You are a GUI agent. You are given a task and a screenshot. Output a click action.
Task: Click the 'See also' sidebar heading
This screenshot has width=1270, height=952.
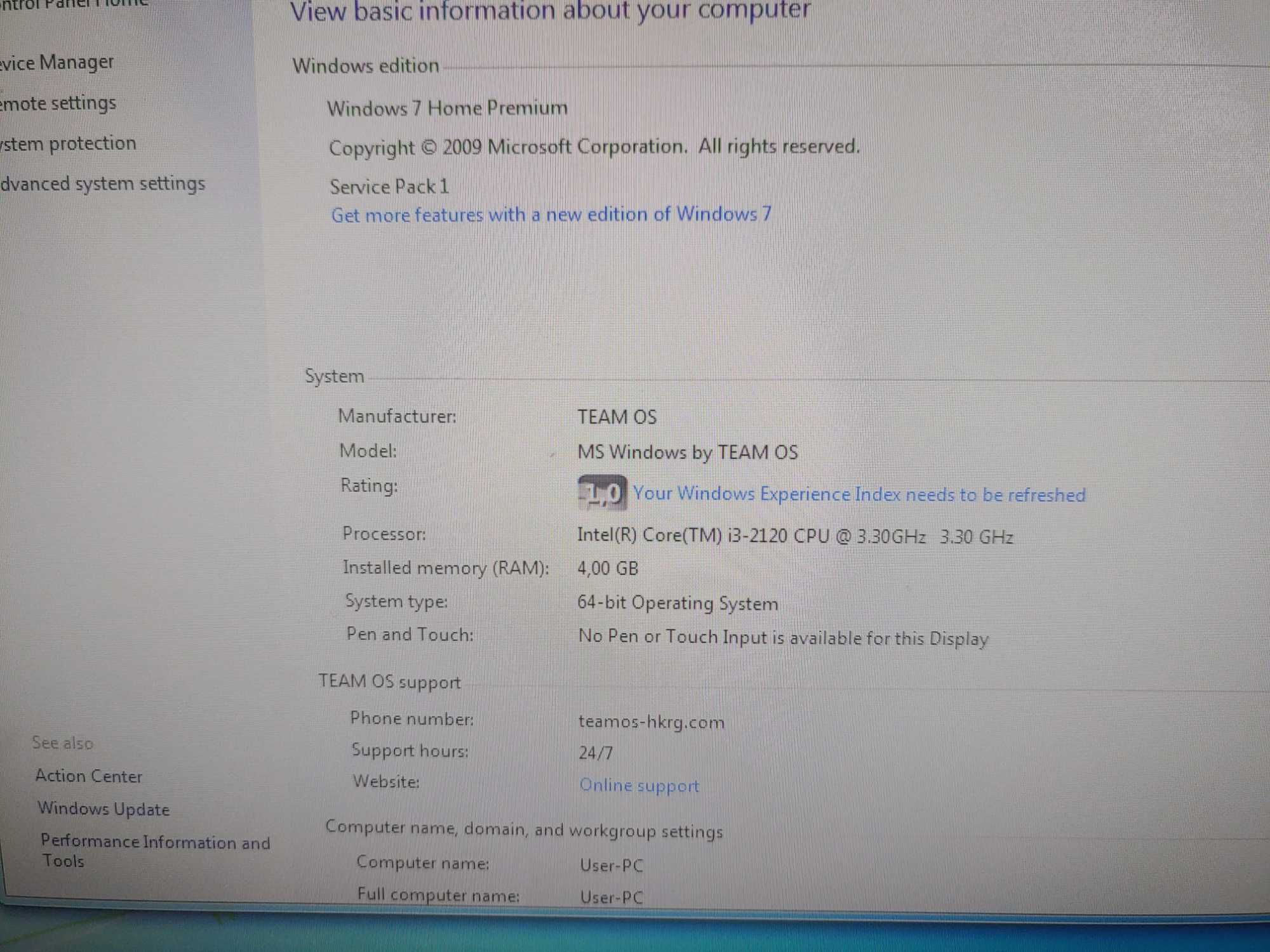(x=63, y=743)
